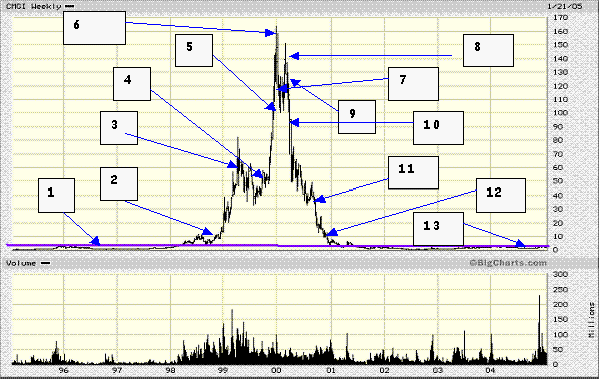Viewport: 599px width, 379px height.
Task: Click the 1/21/05 date label
Action: (565, 6)
